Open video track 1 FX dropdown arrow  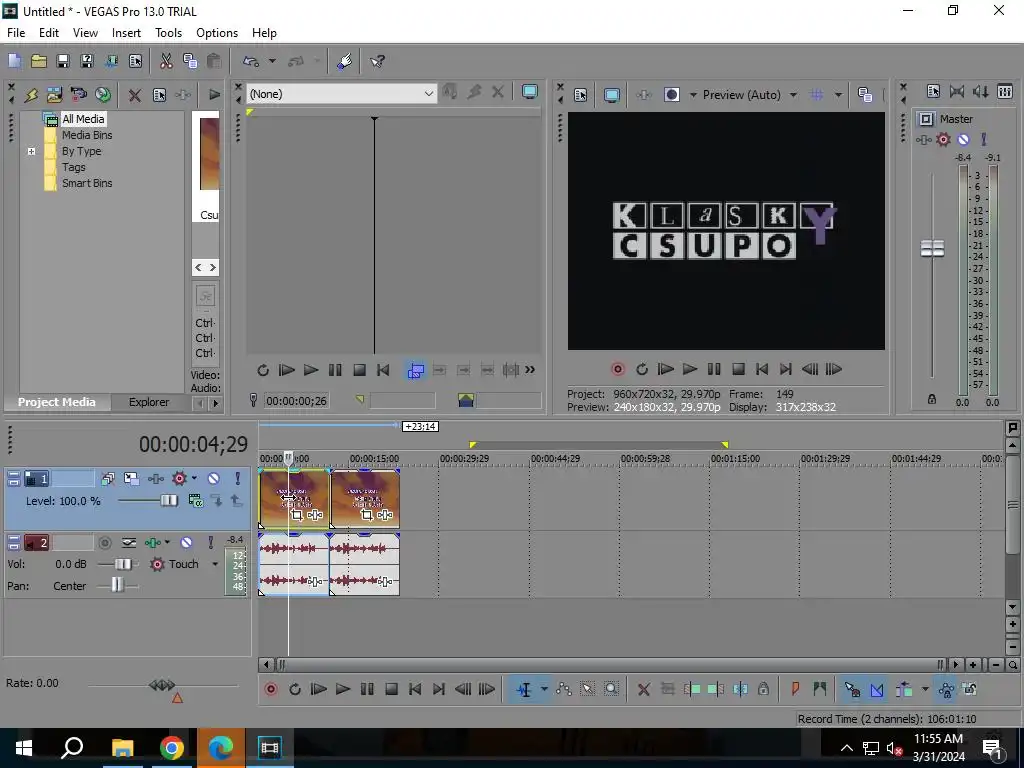click(194, 479)
